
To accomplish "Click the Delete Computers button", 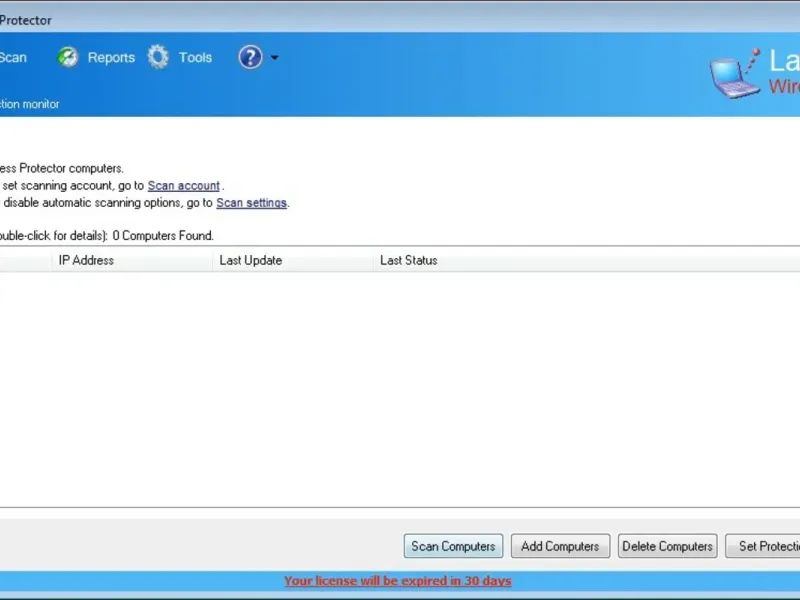I will click(667, 546).
